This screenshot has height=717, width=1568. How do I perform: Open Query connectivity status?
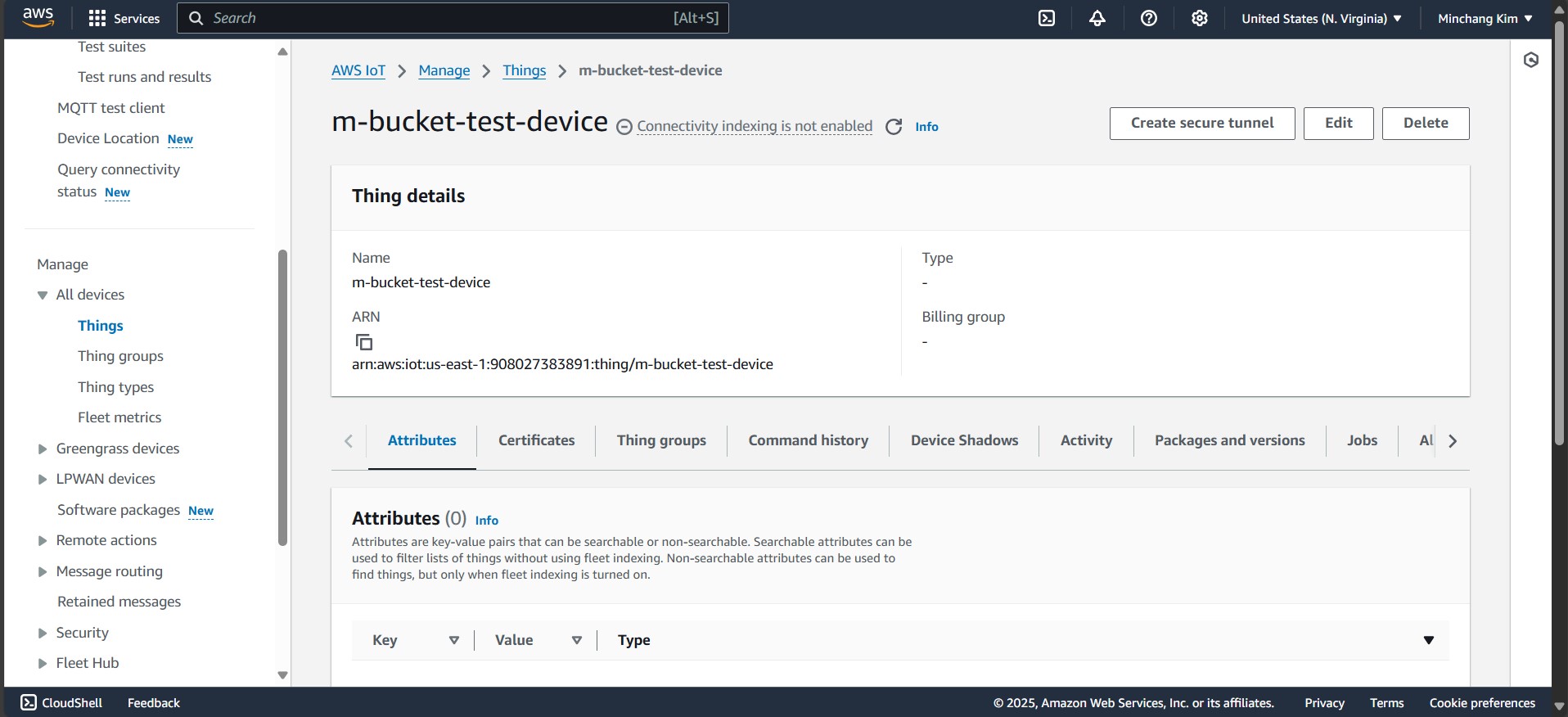119,180
